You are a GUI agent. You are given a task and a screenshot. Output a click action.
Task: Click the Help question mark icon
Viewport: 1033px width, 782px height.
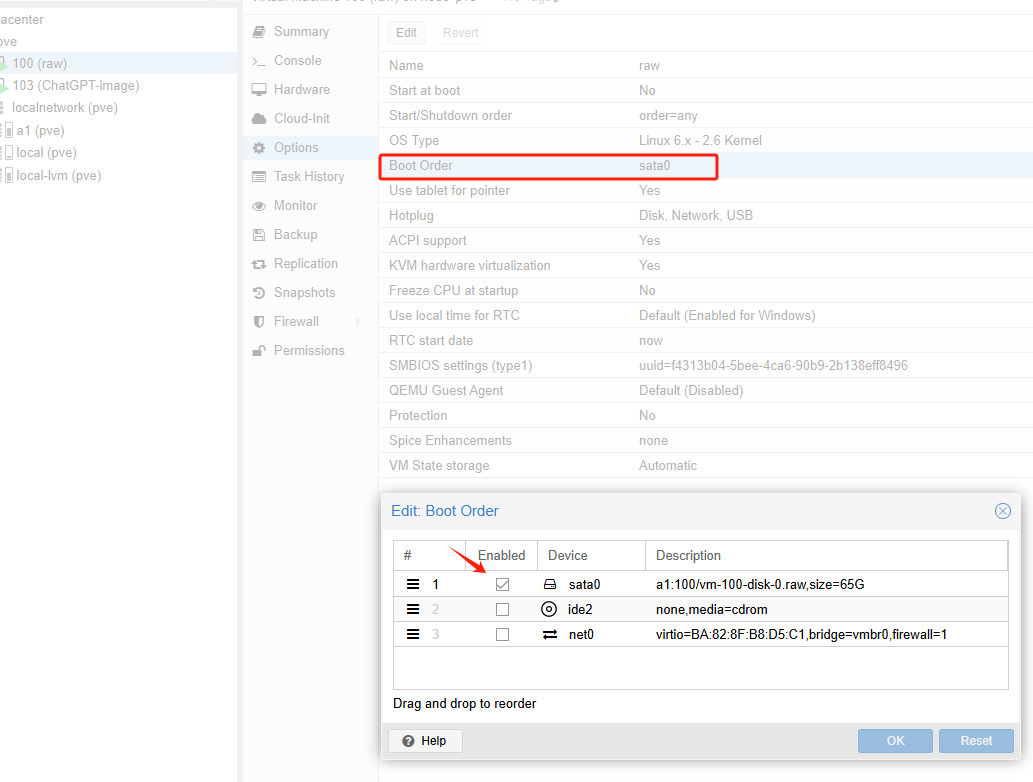point(408,741)
